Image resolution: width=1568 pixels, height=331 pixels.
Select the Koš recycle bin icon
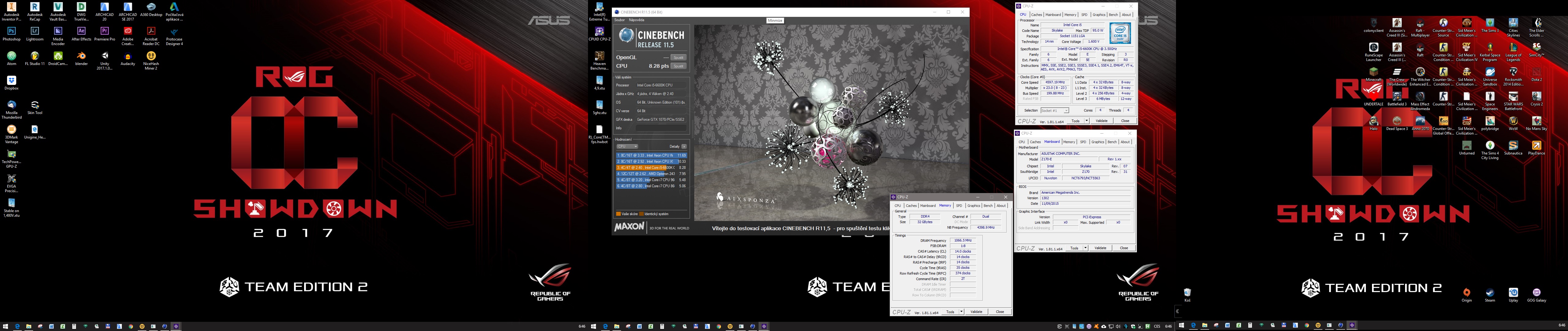point(1187,295)
